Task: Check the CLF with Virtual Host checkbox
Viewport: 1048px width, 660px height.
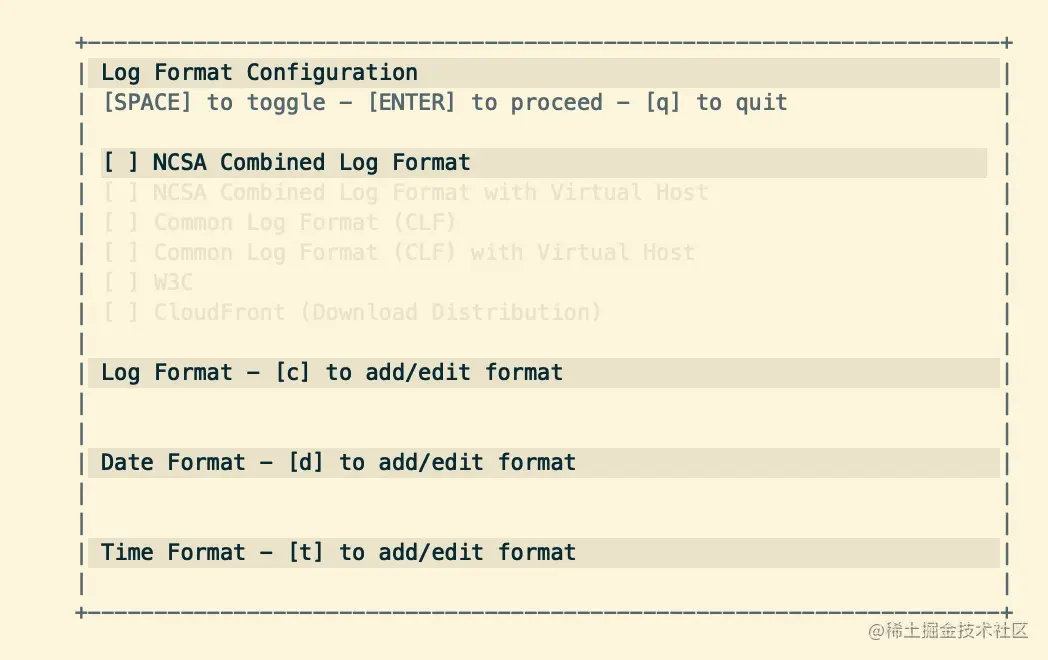Action: (120, 252)
